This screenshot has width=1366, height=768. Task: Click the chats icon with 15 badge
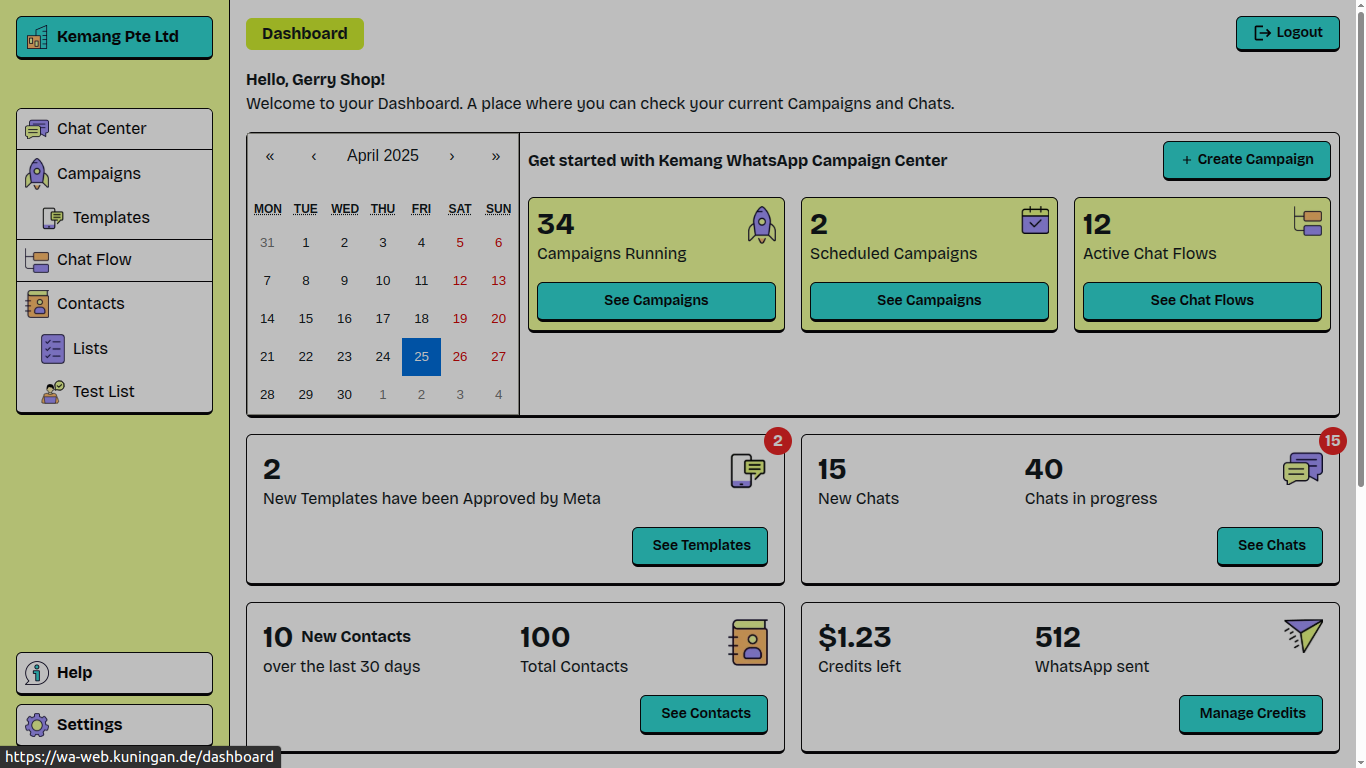click(x=1303, y=468)
